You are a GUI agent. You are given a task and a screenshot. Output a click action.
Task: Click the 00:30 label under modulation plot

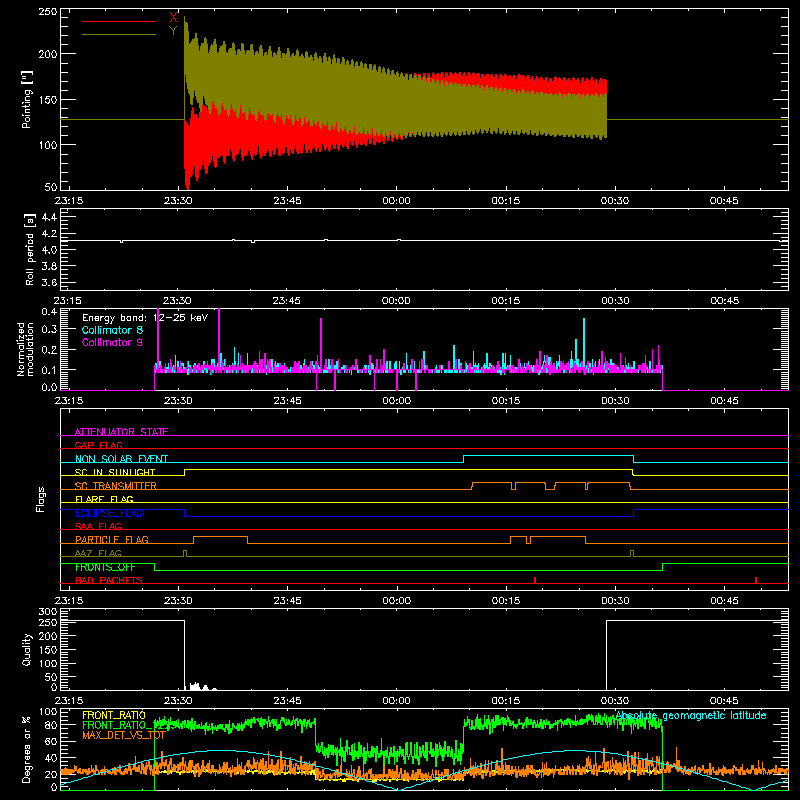tap(615, 401)
